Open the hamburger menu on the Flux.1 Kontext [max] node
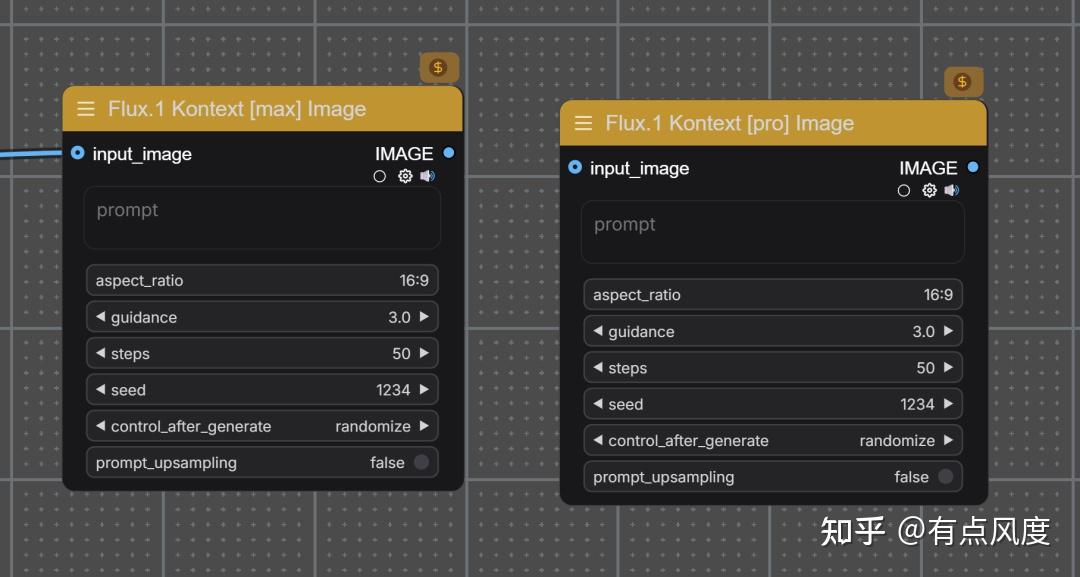1080x577 pixels. (x=86, y=109)
